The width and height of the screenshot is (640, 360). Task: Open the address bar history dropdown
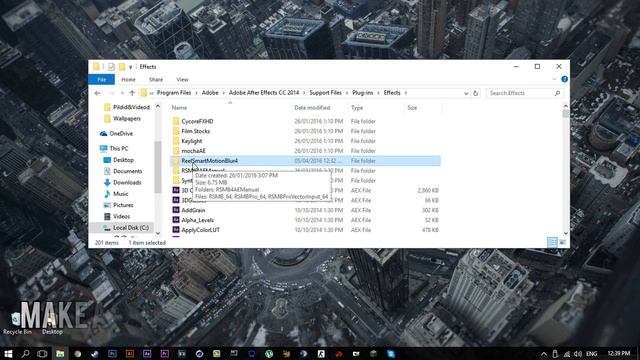(x=466, y=93)
